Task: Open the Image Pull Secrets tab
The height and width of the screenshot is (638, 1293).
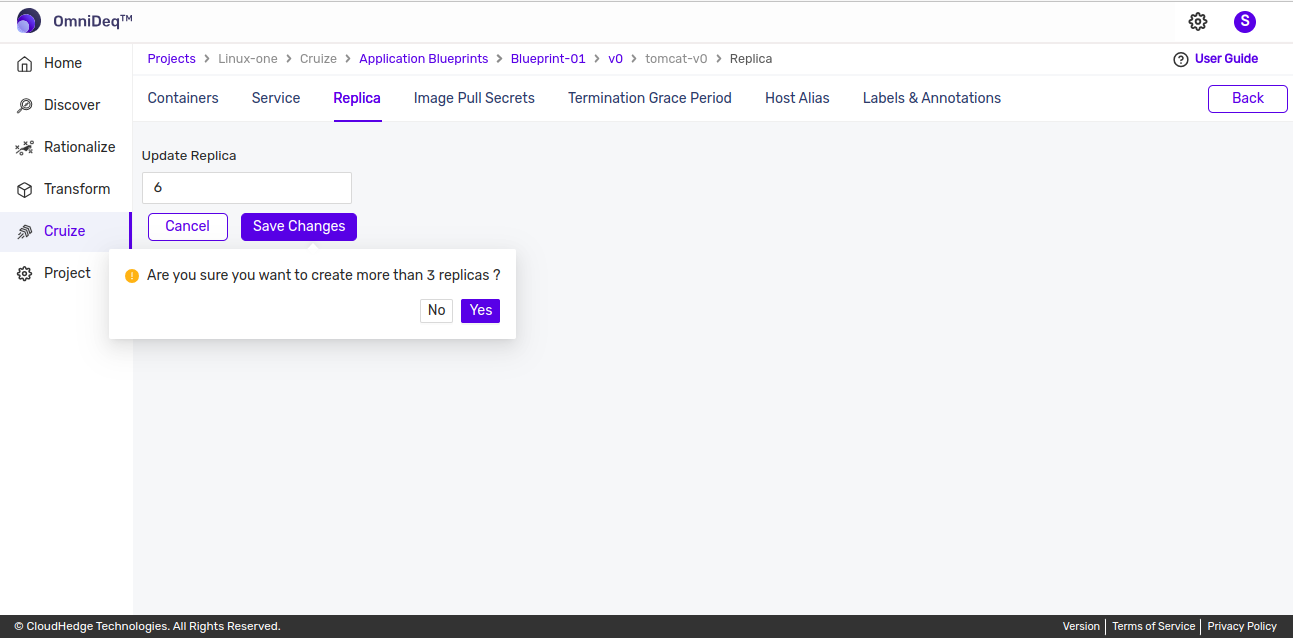Action: [x=474, y=98]
